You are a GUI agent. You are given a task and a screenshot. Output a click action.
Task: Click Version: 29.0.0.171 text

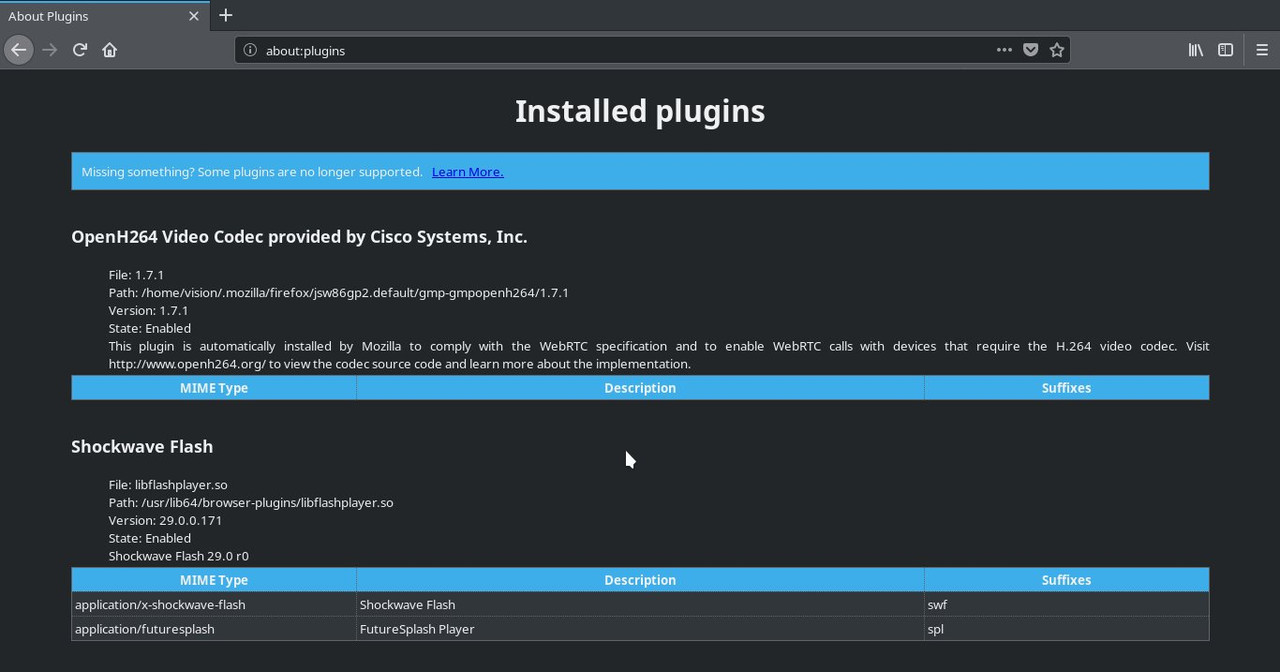(x=166, y=521)
